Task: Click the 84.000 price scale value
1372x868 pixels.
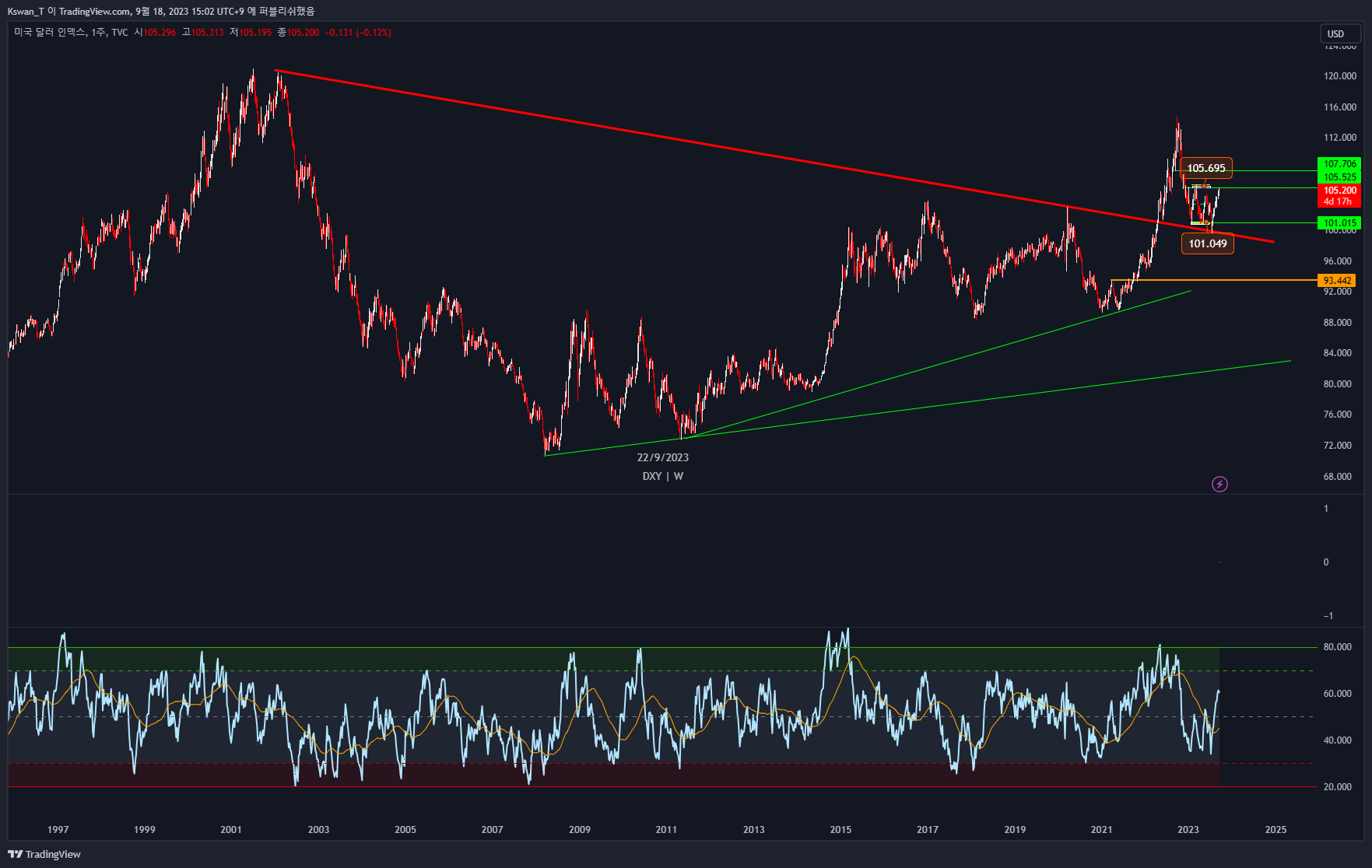Action: (1337, 353)
